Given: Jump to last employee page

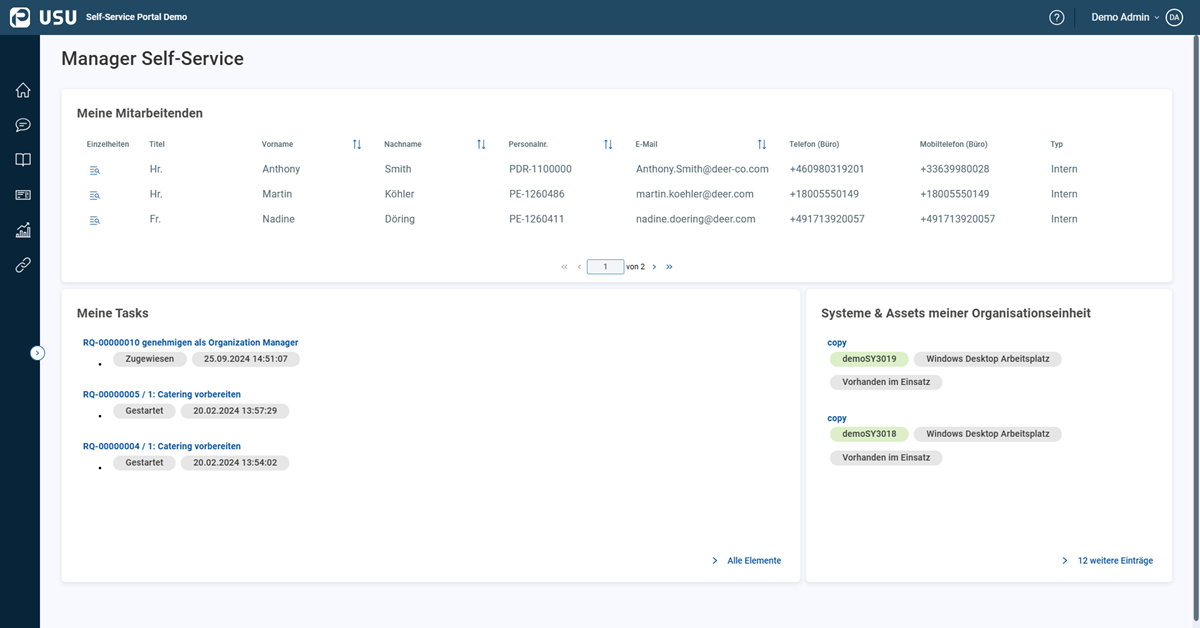Looking at the screenshot, I should (669, 267).
